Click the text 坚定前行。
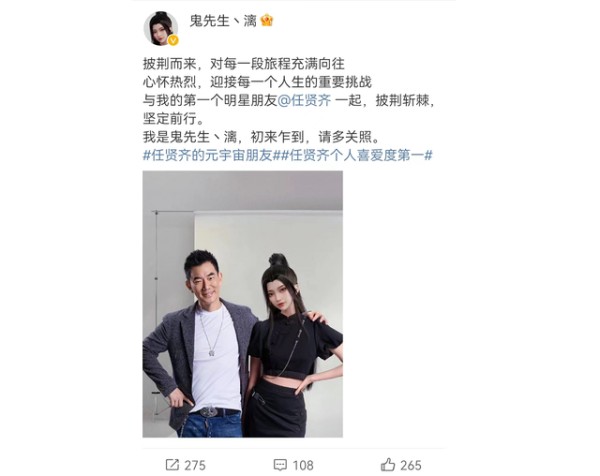Screen dimensions: 600x476 (173, 119)
